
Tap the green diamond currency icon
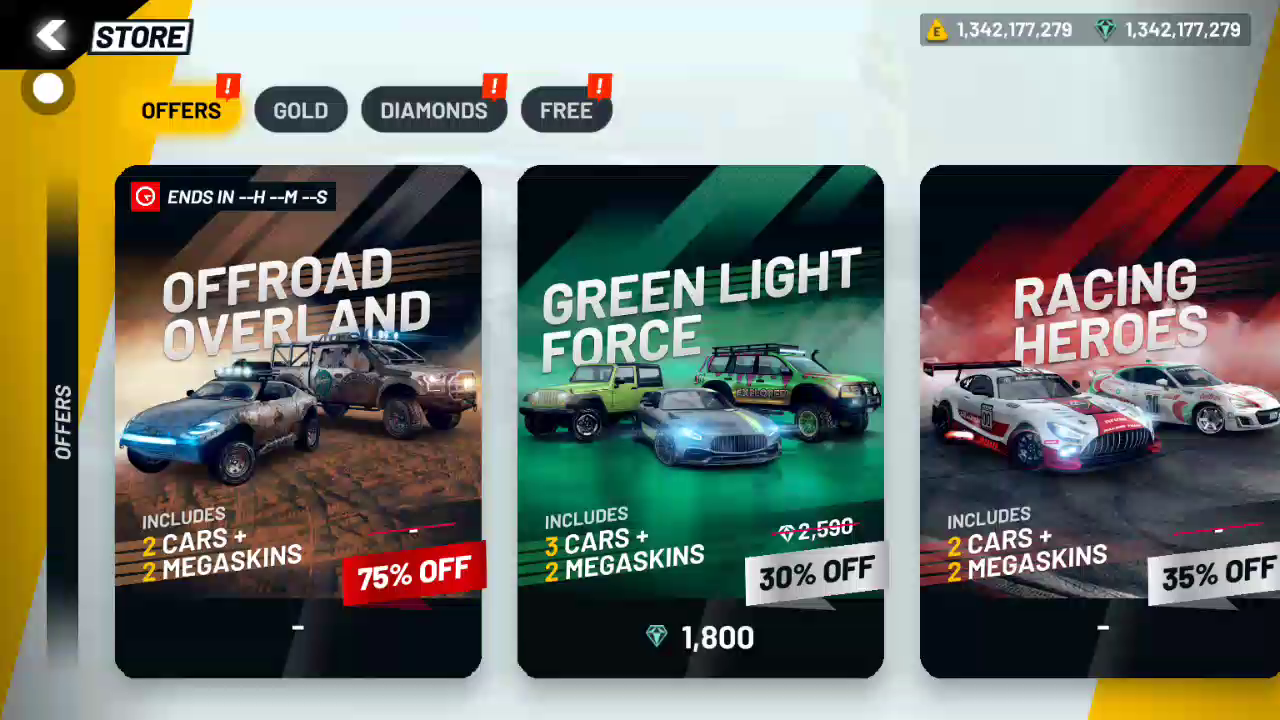(x=1105, y=30)
